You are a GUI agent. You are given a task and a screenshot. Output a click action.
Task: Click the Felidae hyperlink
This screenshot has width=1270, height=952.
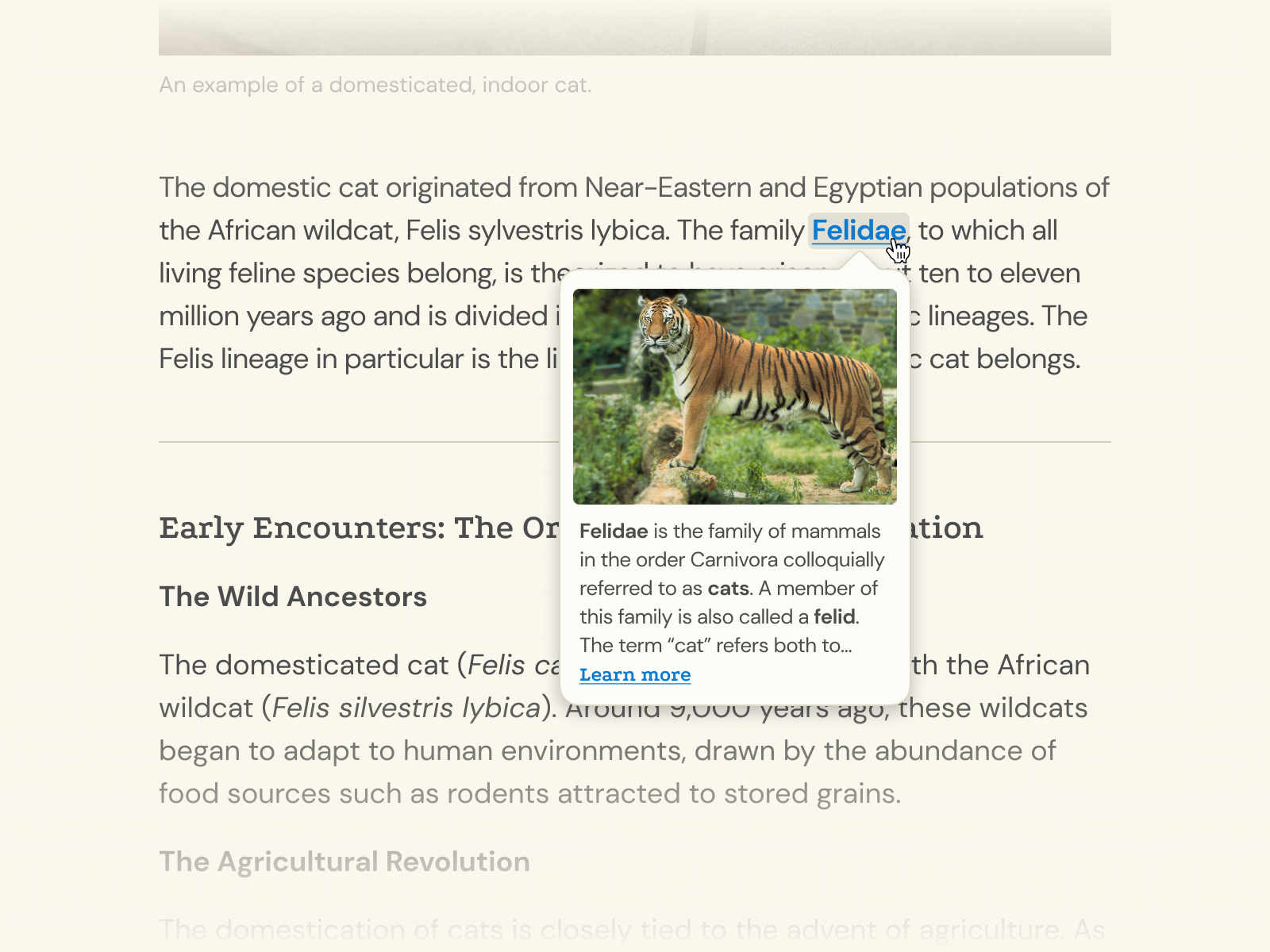click(858, 231)
